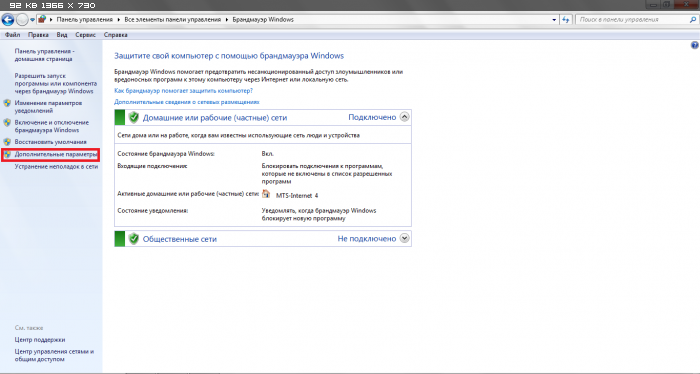The width and height of the screenshot is (700, 374).
Task: Open "Панель управления - домашняя страница" link
Action: click(x=44, y=55)
